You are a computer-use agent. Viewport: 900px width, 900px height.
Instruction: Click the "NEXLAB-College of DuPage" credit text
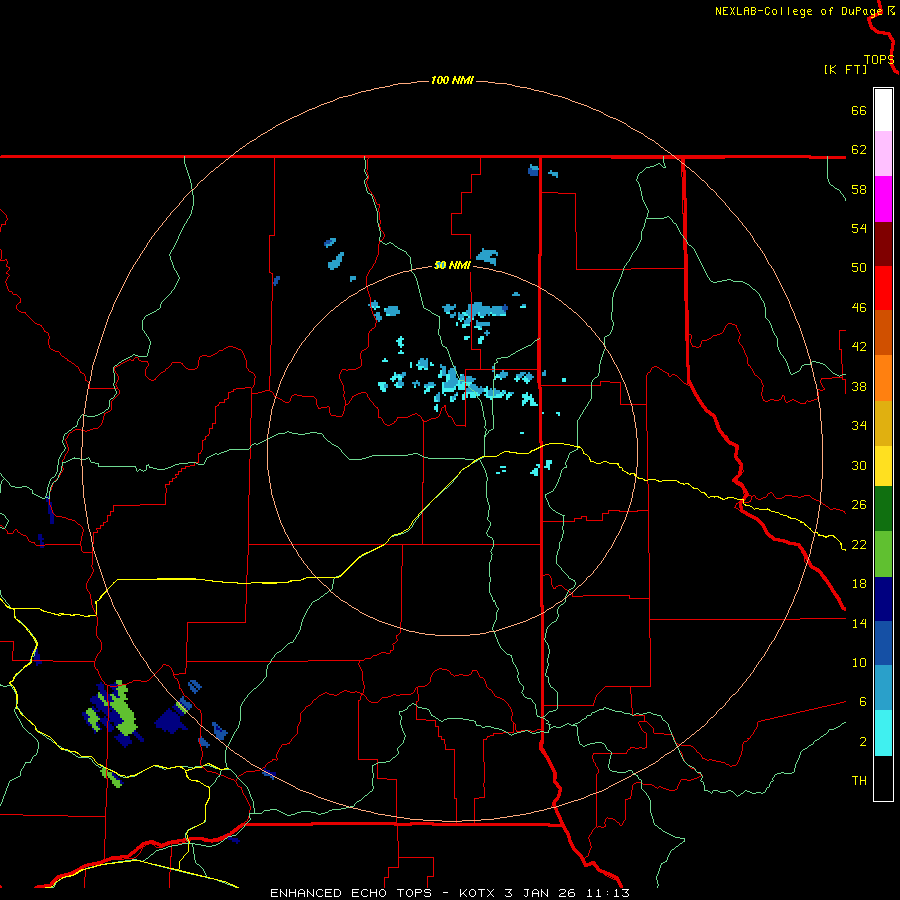[800, 11]
